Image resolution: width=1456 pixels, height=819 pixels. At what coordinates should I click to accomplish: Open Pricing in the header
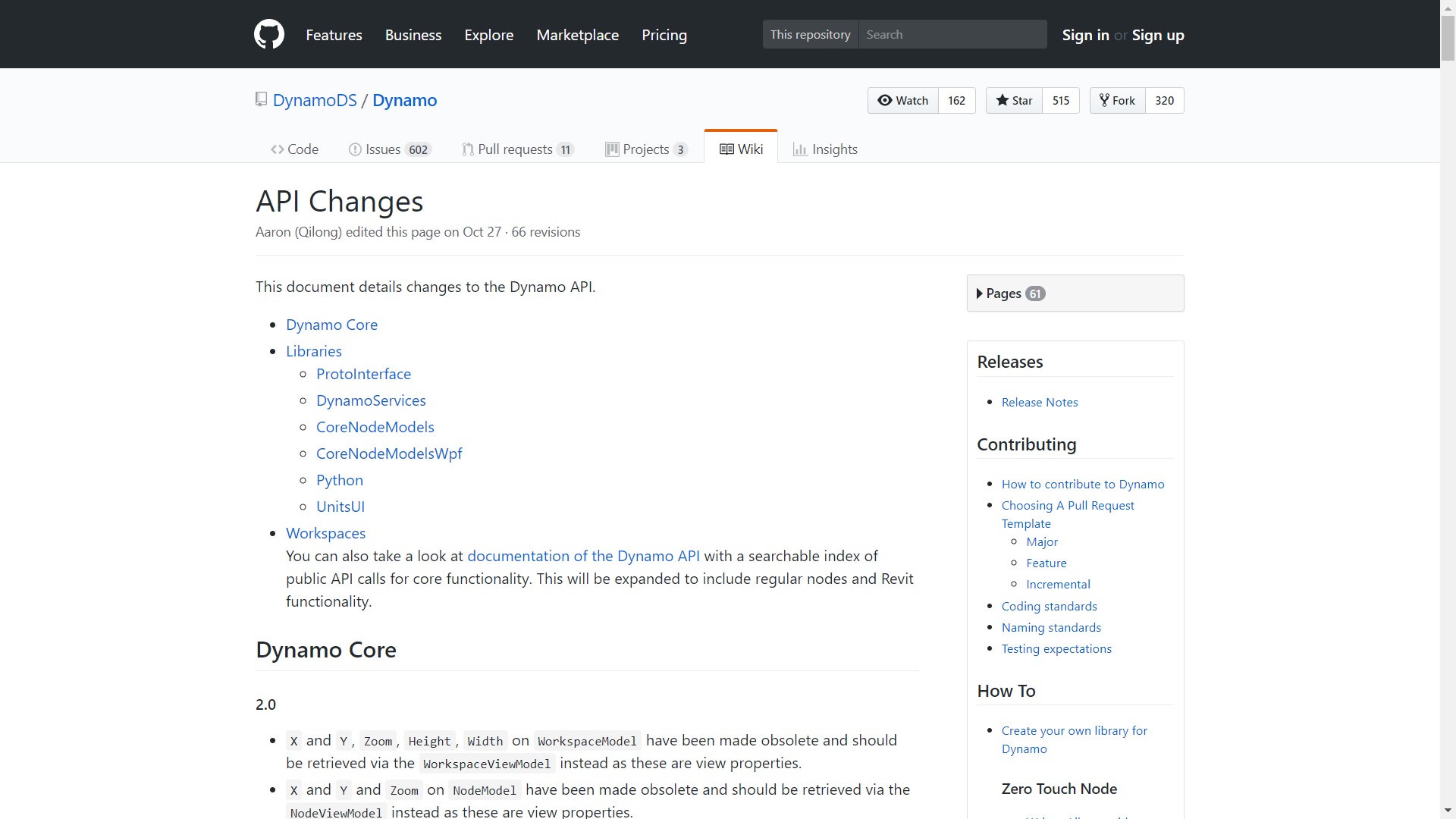coord(664,35)
